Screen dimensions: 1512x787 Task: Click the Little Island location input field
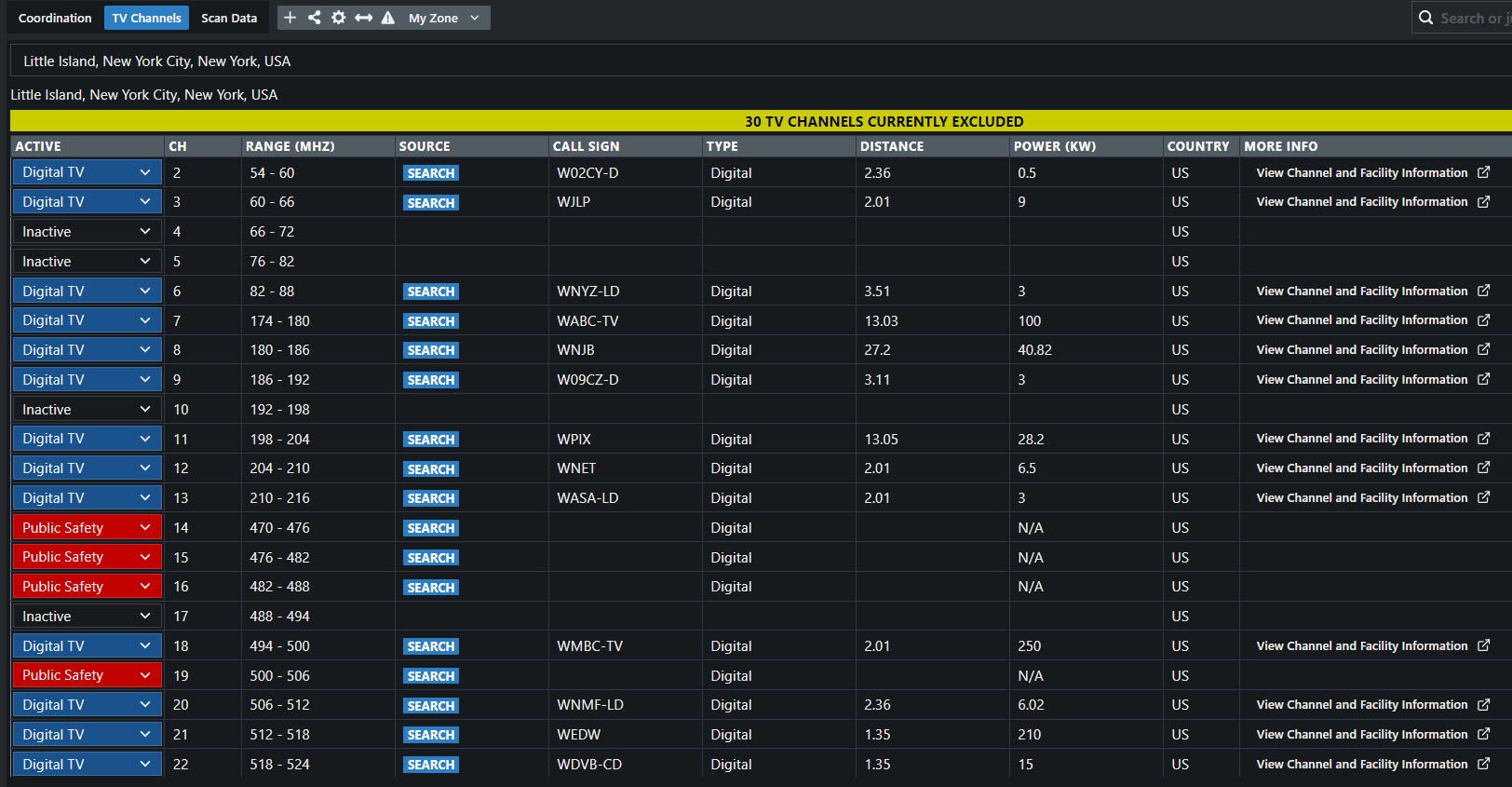(x=760, y=61)
